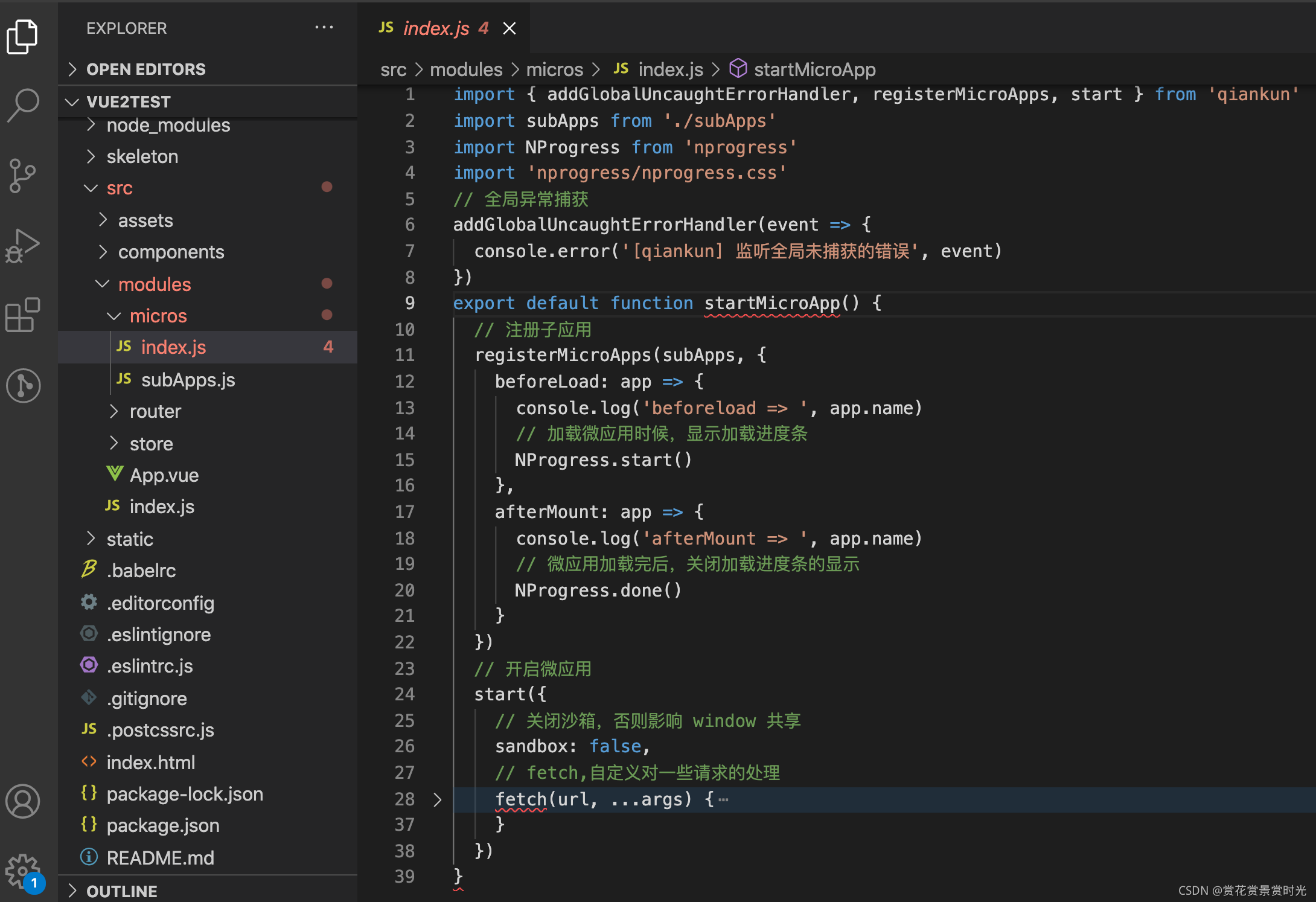Expand folded fetch block at line 28

coord(438,800)
